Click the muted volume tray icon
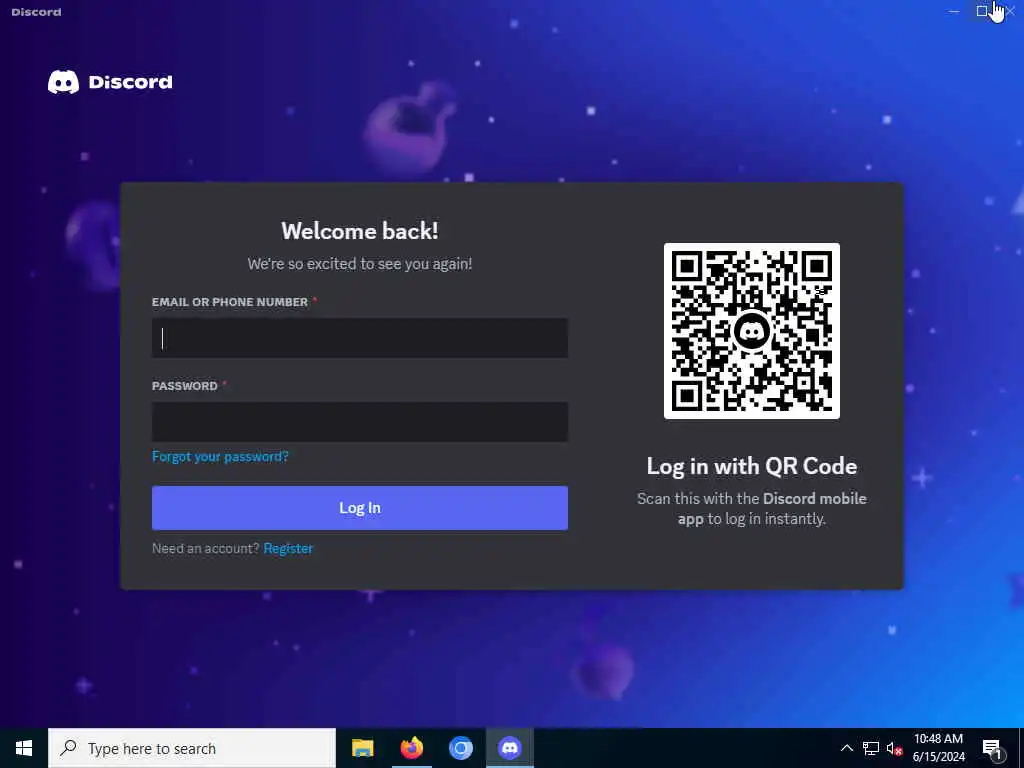The height and width of the screenshot is (768, 1024). (x=894, y=748)
